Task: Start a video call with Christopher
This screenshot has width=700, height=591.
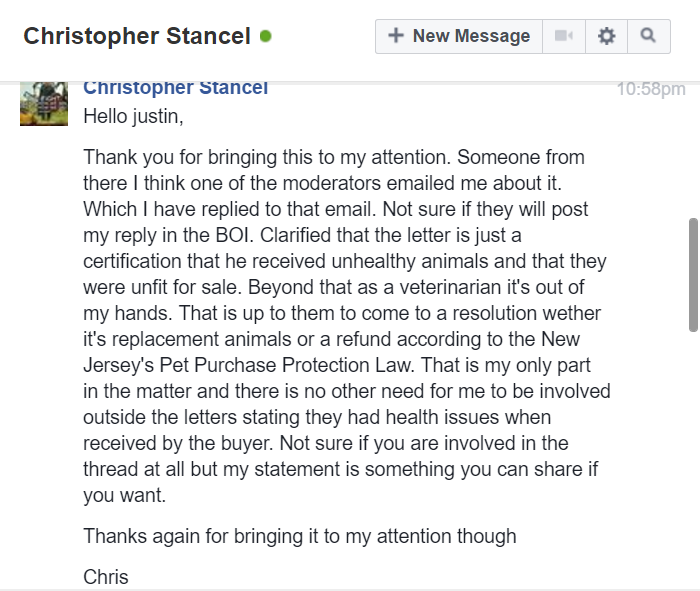Action: coord(564,36)
